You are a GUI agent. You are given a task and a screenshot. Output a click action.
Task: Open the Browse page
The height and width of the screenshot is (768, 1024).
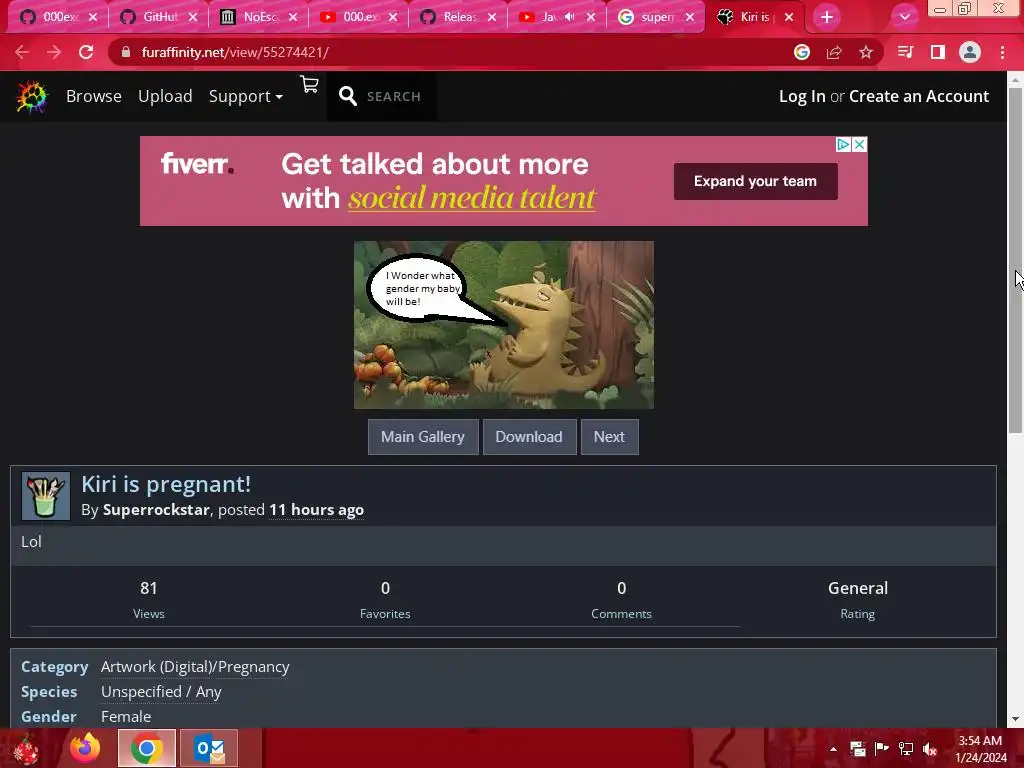(93, 97)
